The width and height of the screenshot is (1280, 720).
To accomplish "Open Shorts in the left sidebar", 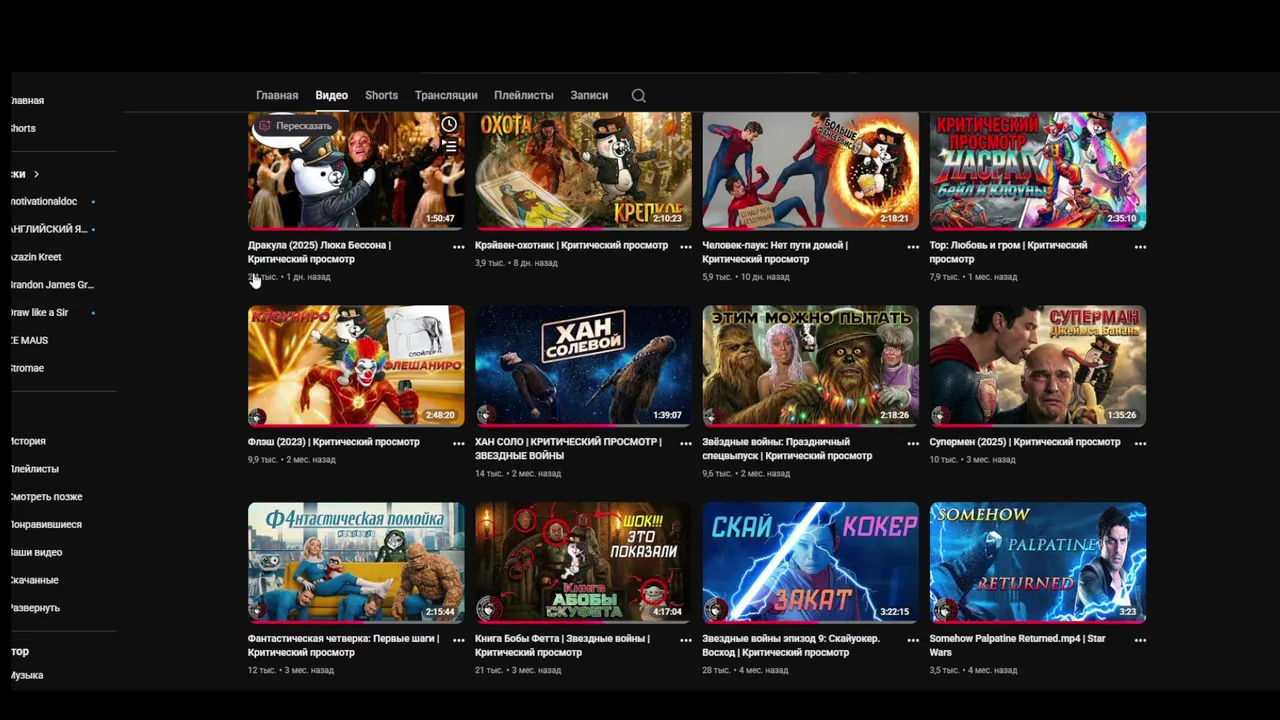I will pos(23,129).
